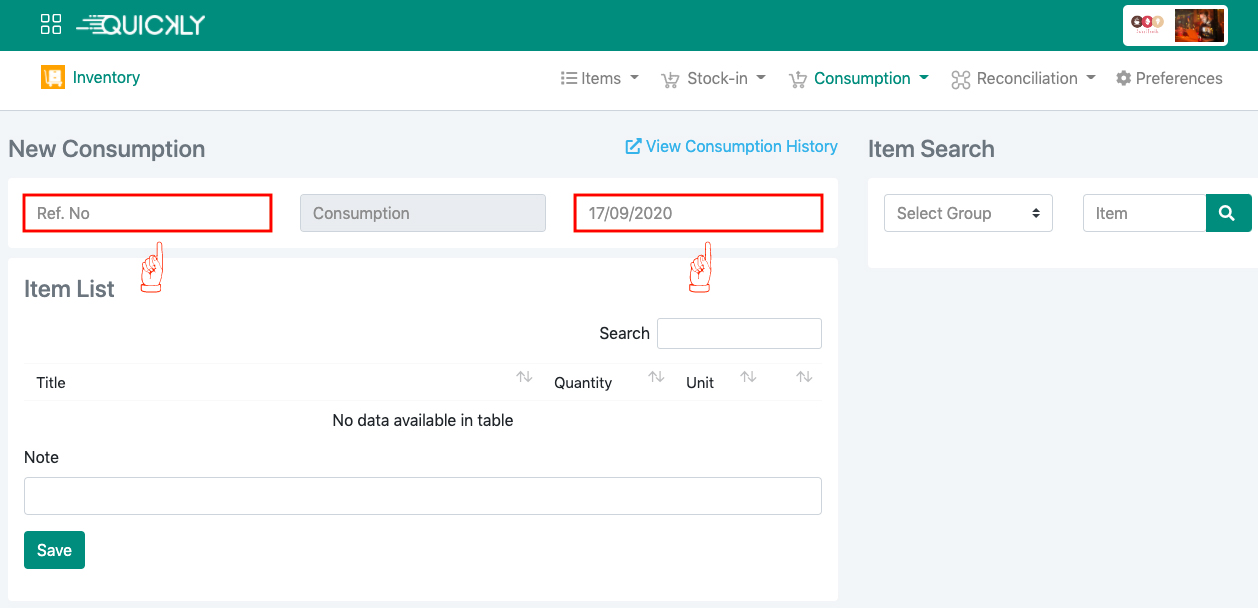Sort the table by Title column
The height and width of the screenshot is (608, 1258).
tap(524, 377)
